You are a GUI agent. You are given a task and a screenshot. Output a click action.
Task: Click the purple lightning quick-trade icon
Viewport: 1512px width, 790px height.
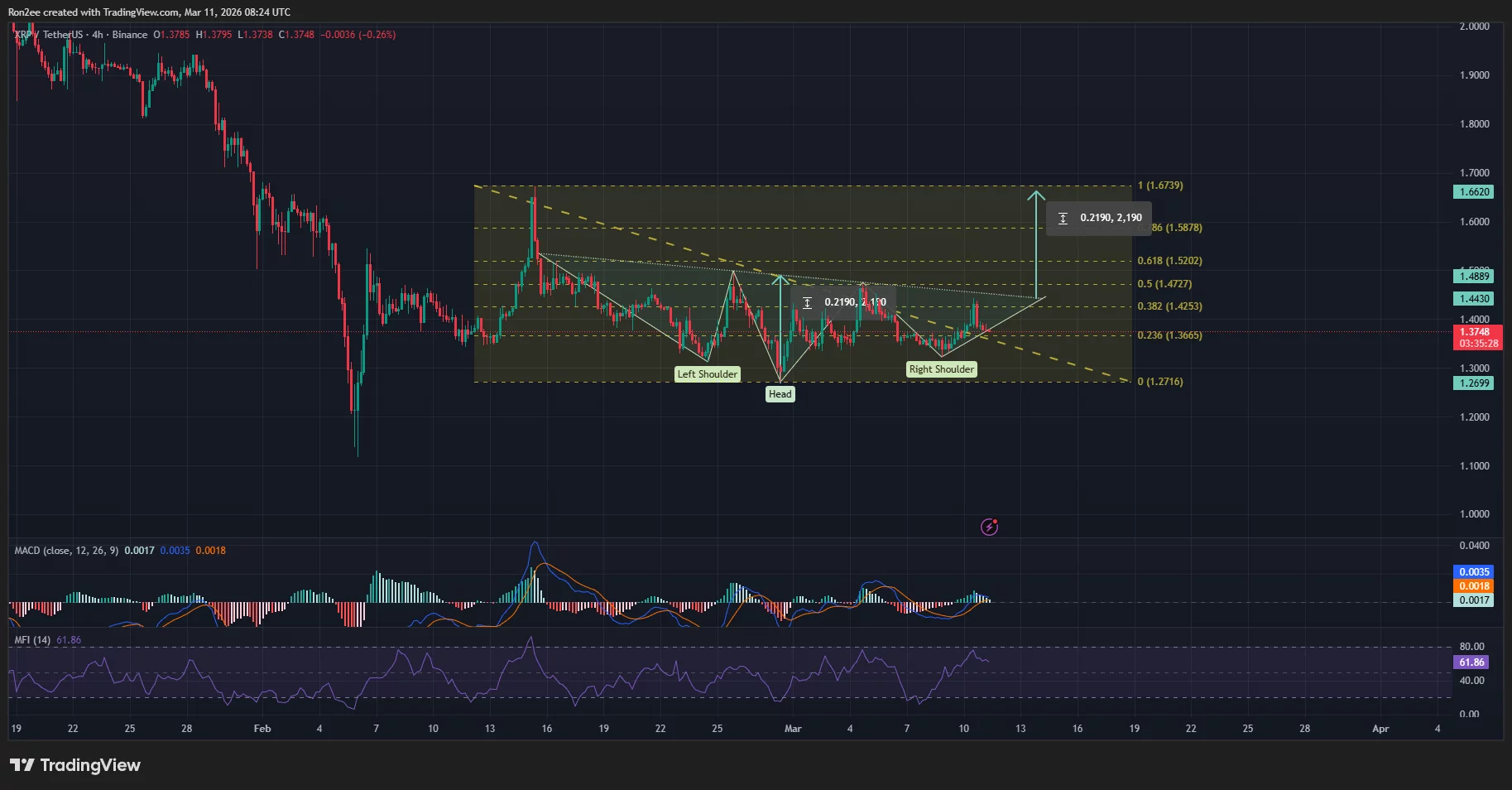point(990,527)
